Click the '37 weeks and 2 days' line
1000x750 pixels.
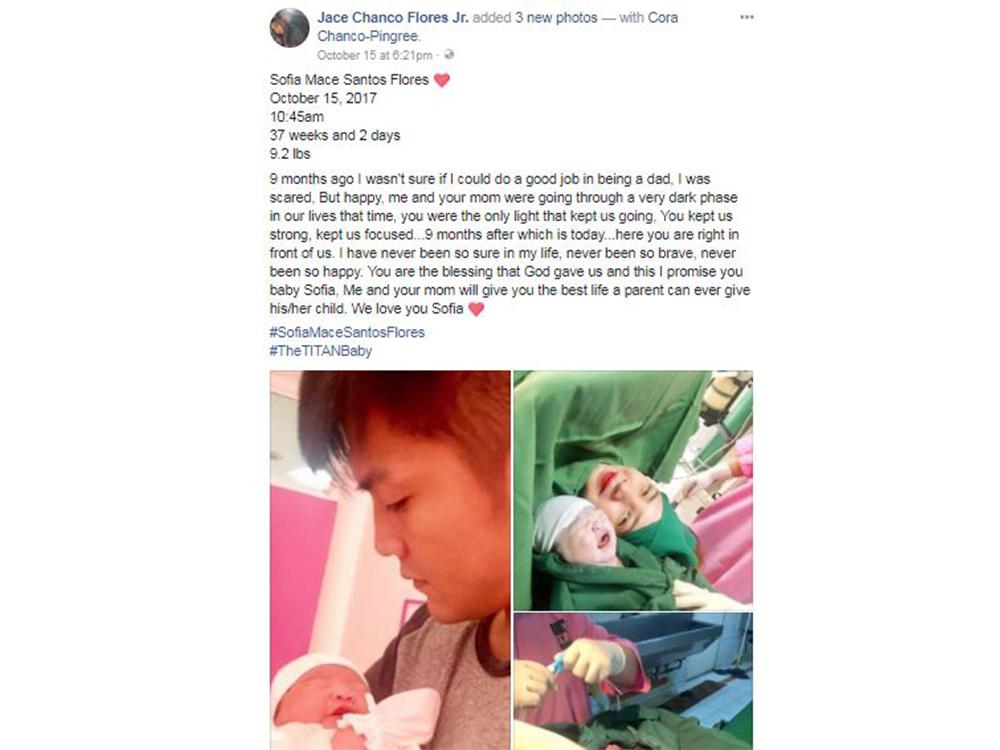click(335, 135)
